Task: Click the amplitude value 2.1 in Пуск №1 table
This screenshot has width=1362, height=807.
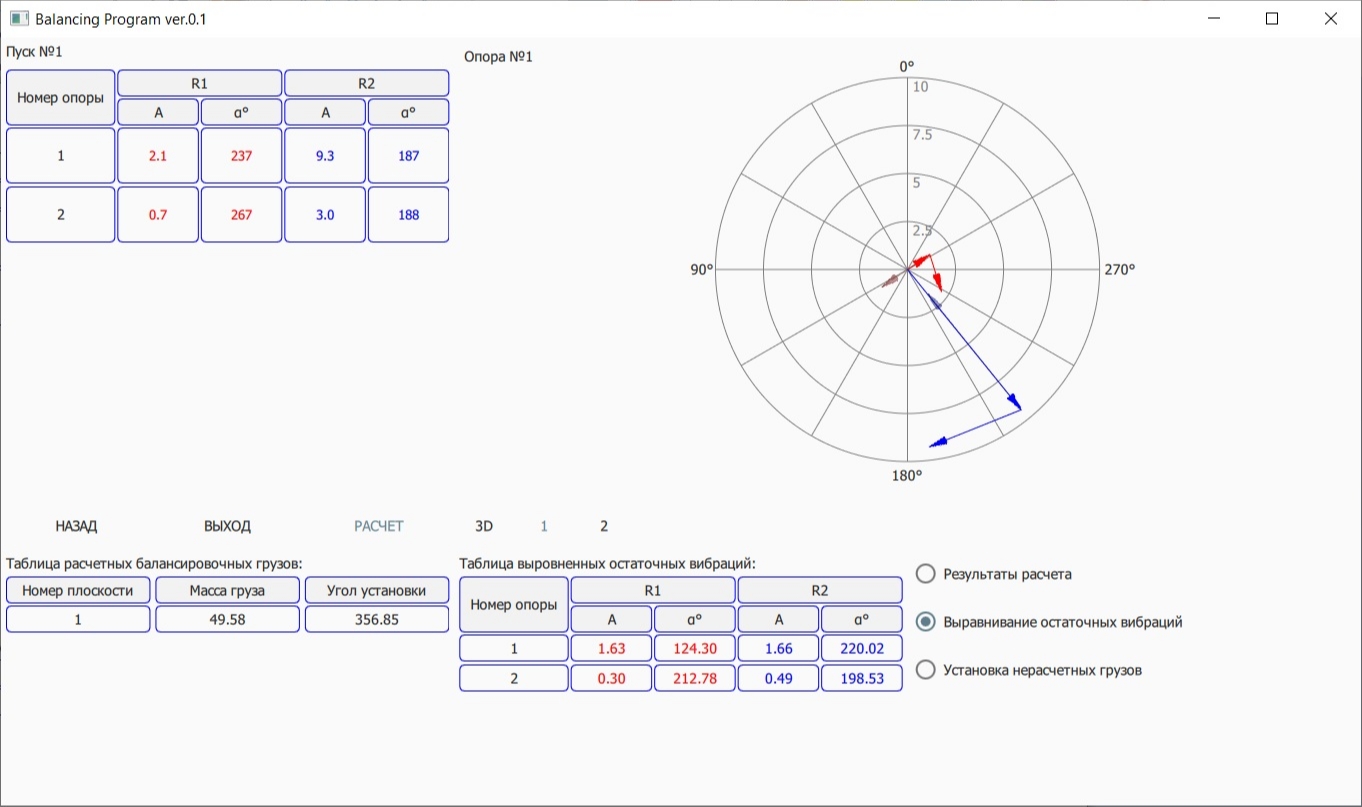Action: coord(158,155)
